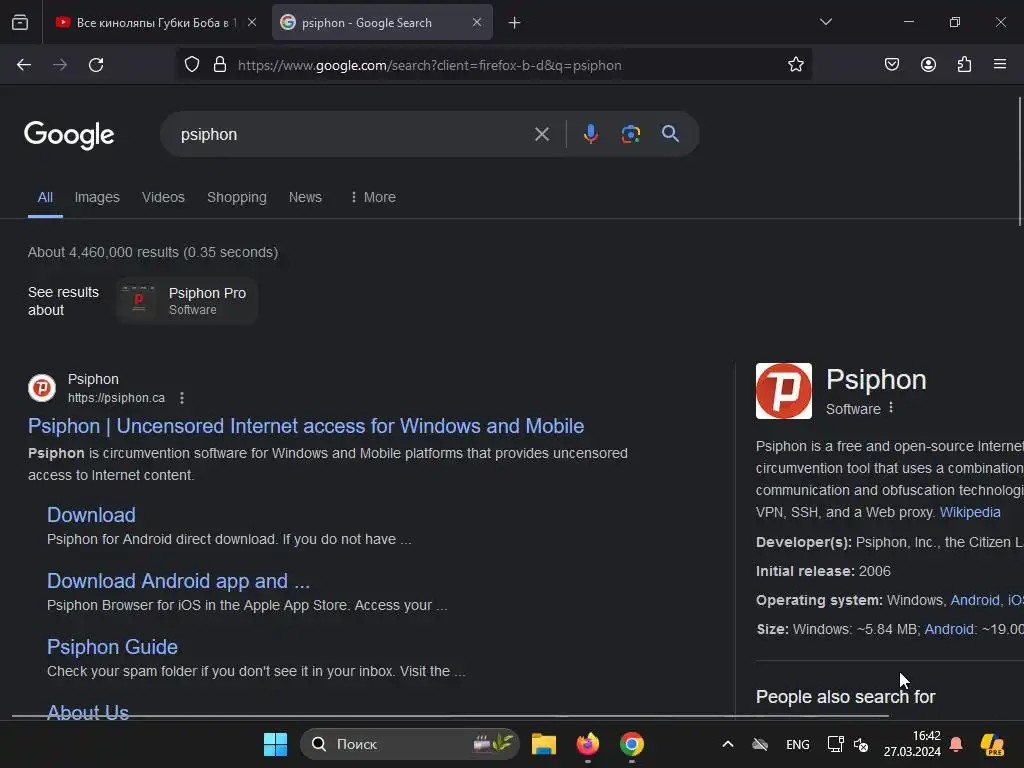Show hidden system tray icons
The image size is (1024, 768).
728,744
